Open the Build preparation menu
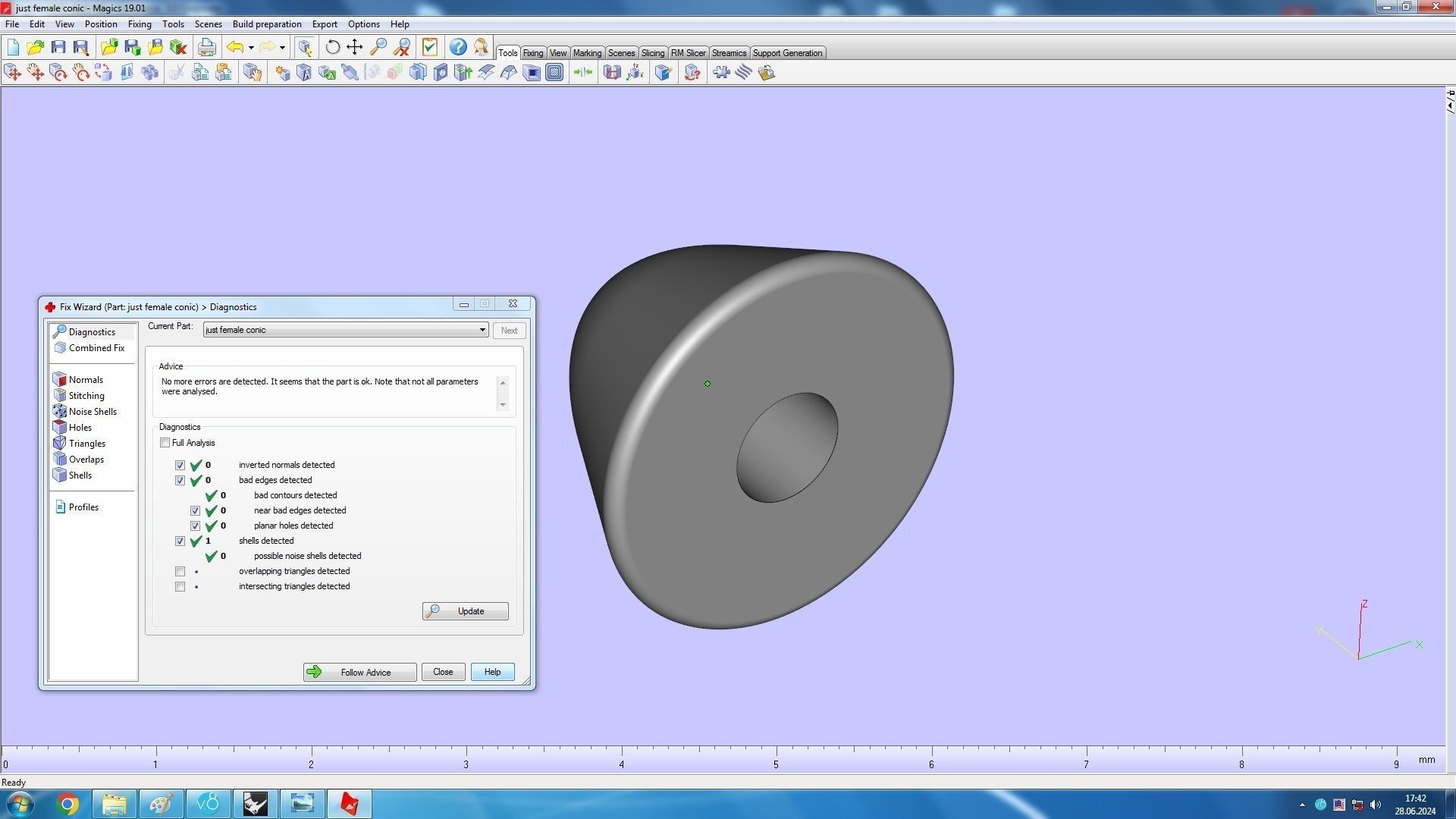The height and width of the screenshot is (819, 1456). tap(267, 24)
